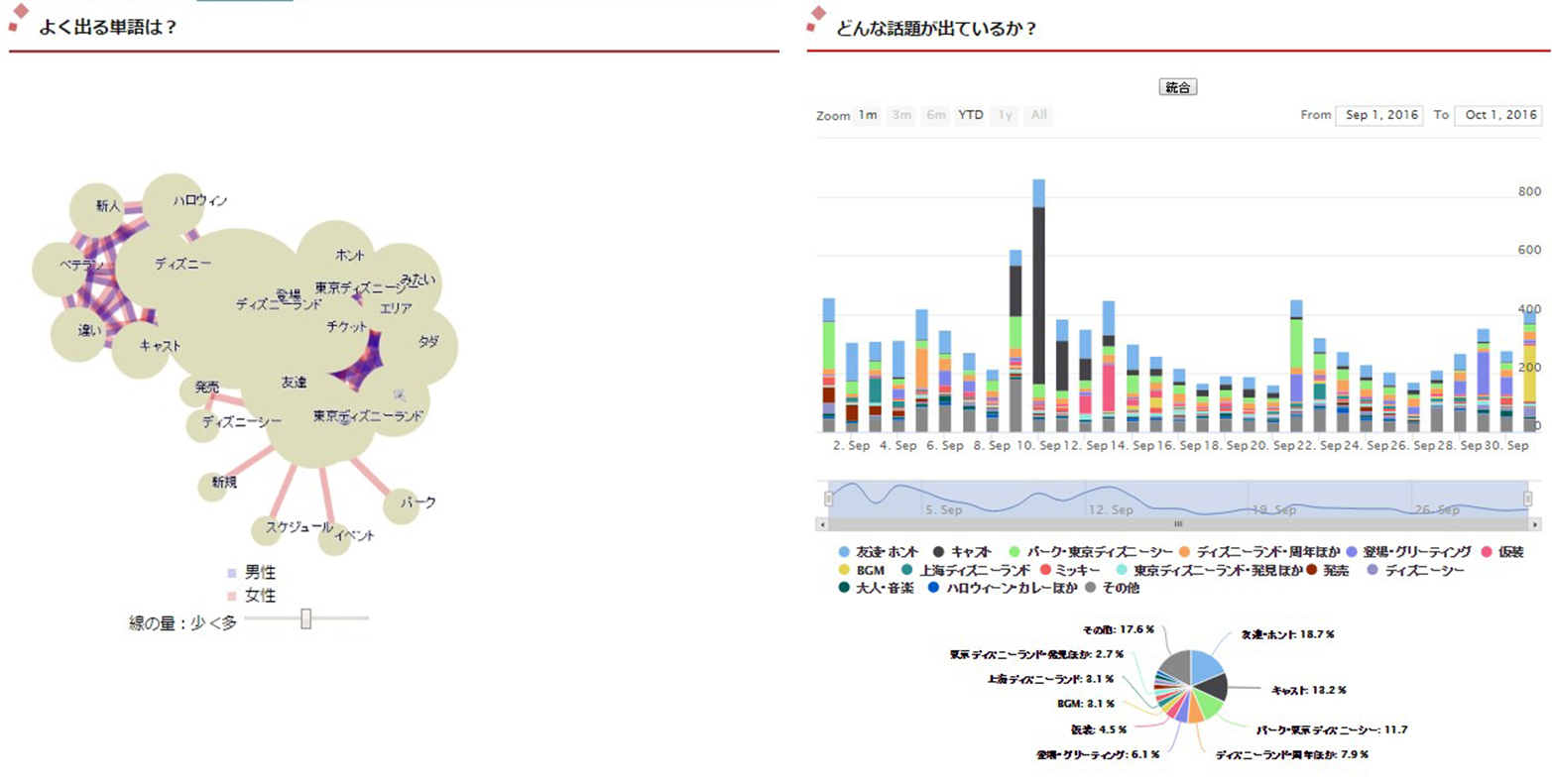Toggle the 大人・音楽 legend series
The width and height of the screenshot is (1552, 784).
point(876,588)
